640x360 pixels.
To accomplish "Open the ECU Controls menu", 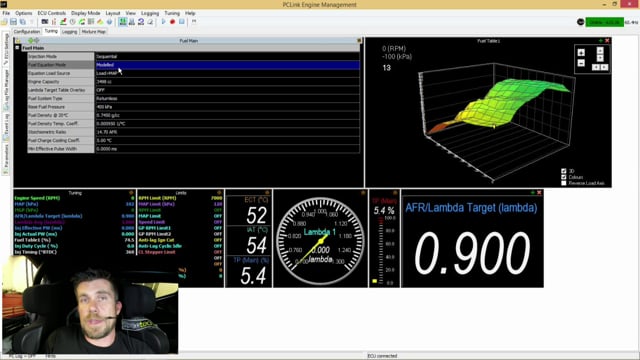I will (51, 13).
